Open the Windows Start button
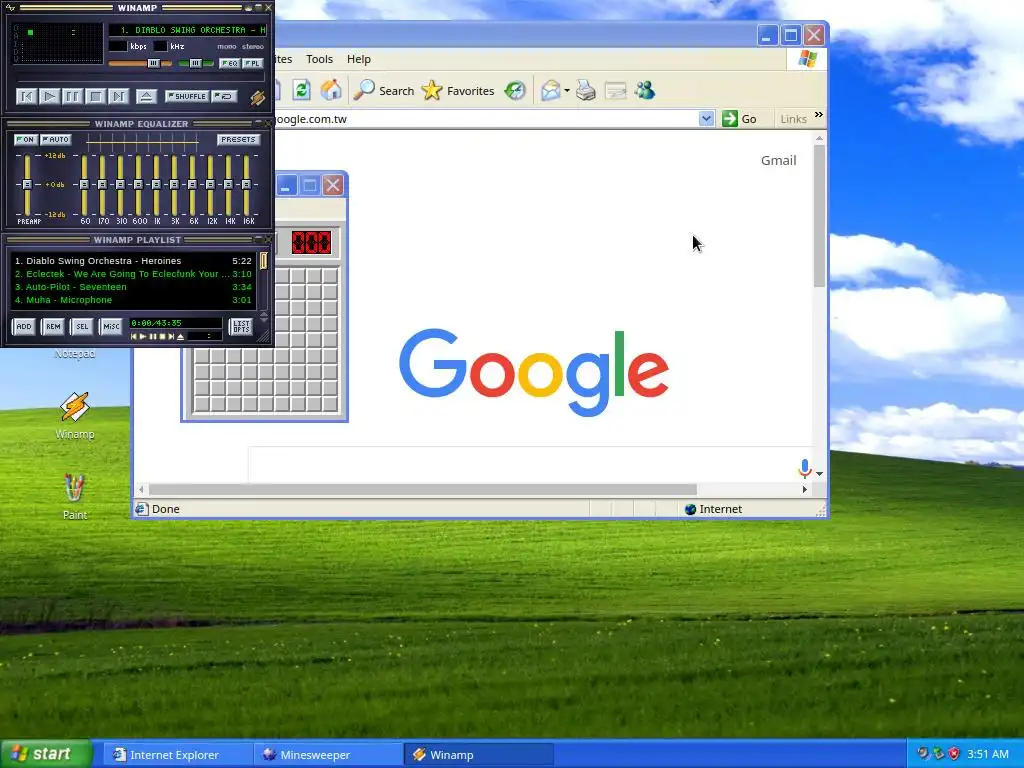The height and width of the screenshot is (768, 1024). pyautogui.click(x=46, y=754)
